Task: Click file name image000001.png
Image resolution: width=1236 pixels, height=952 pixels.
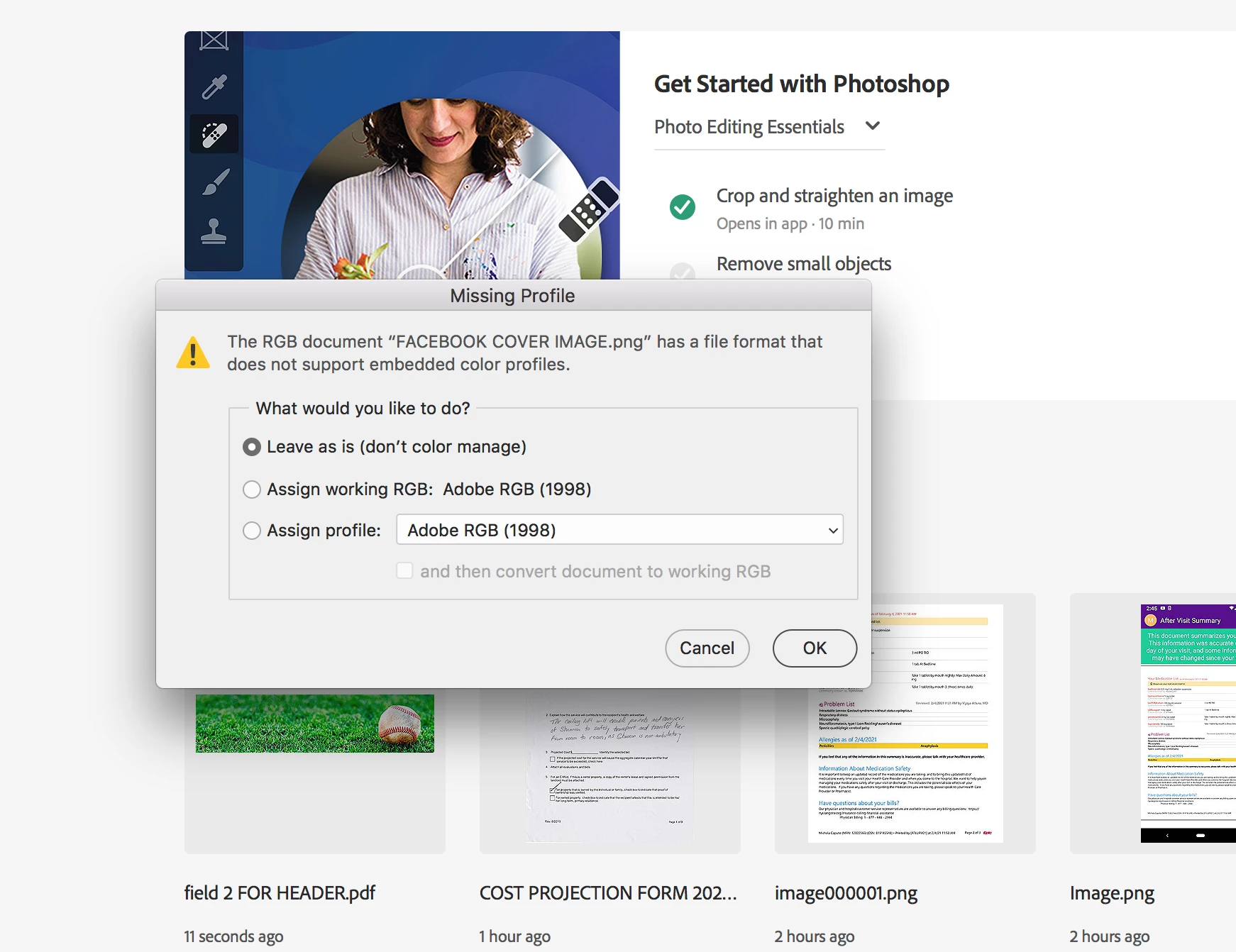Action: pos(846,893)
